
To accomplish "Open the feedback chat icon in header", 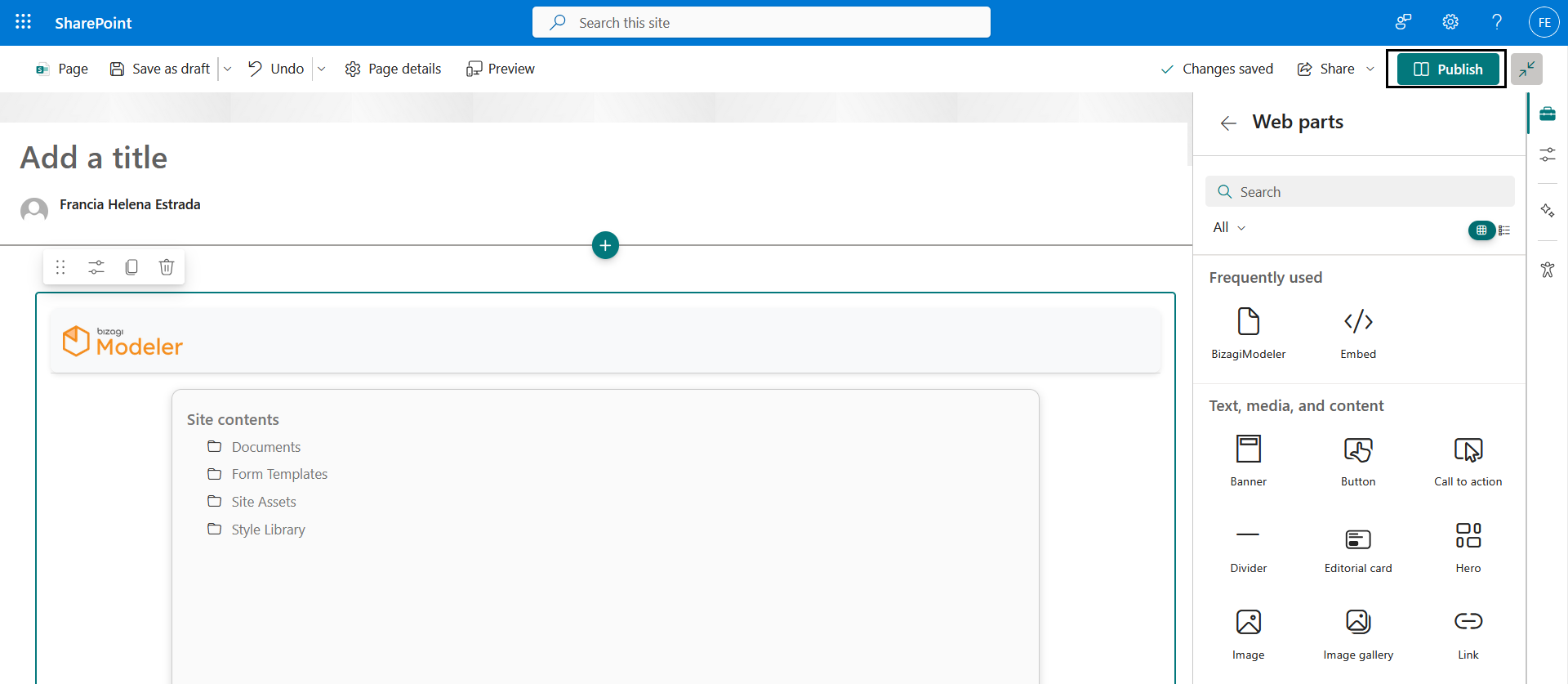I will [x=1403, y=22].
